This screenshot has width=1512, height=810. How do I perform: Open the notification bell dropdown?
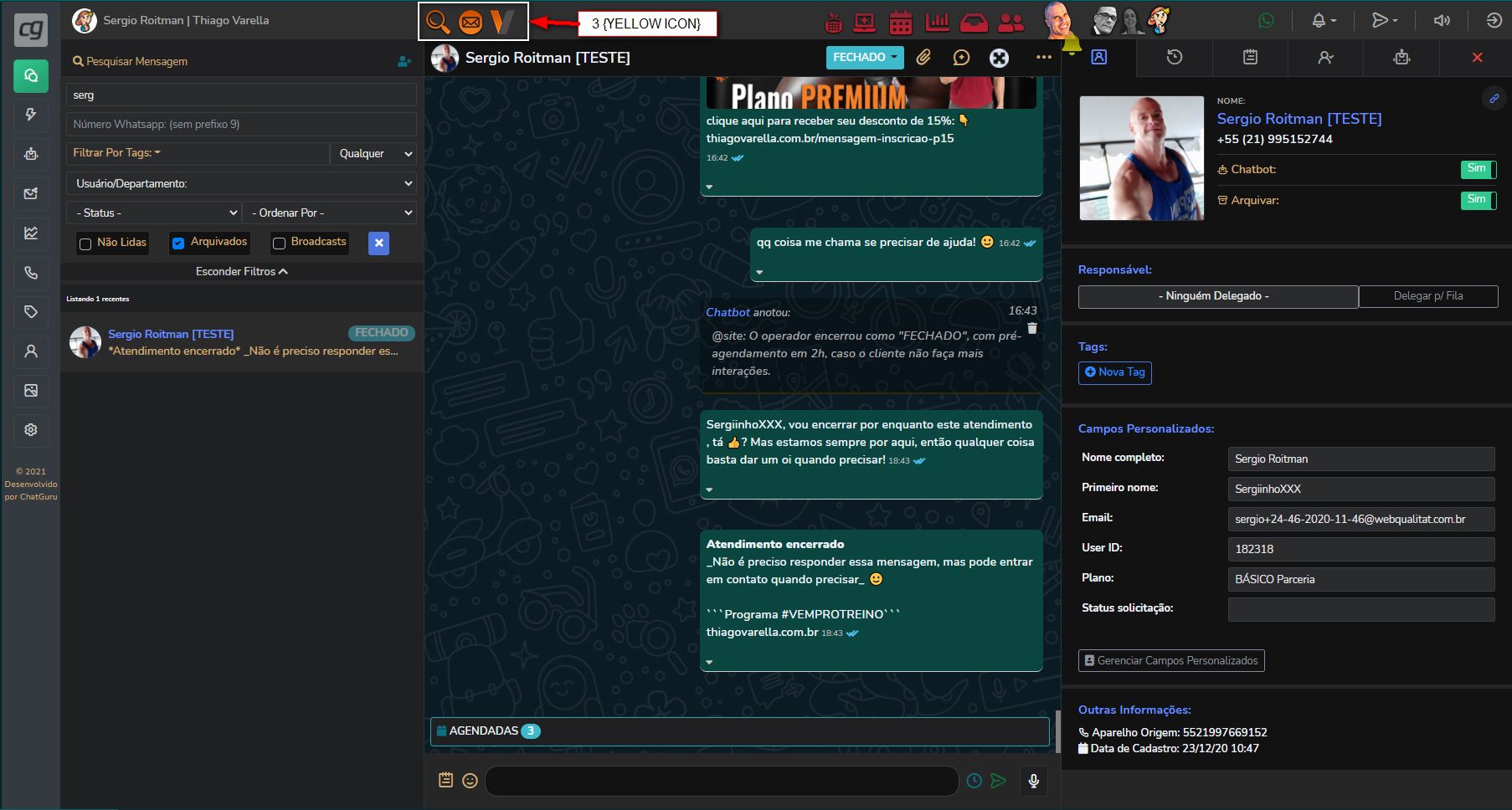tap(1324, 21)
